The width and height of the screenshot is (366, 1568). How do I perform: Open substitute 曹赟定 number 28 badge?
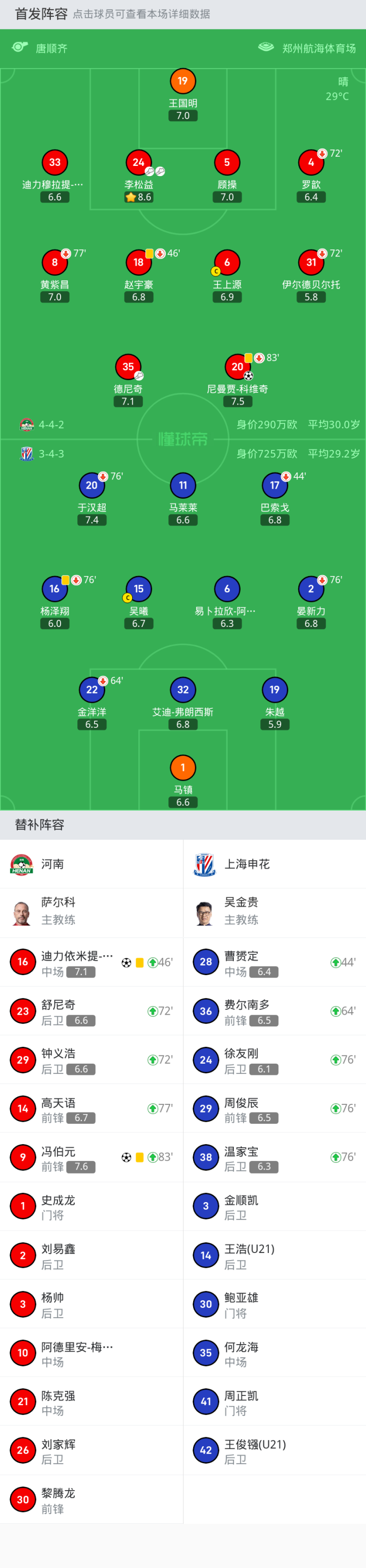point(206,962)
